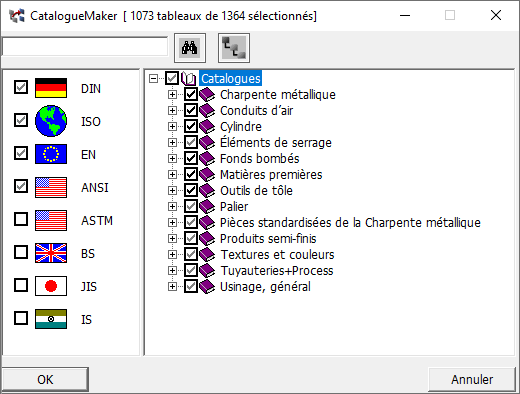Click the US flag icon next to ASTM
520x394 pixels.
pos(51,220)
